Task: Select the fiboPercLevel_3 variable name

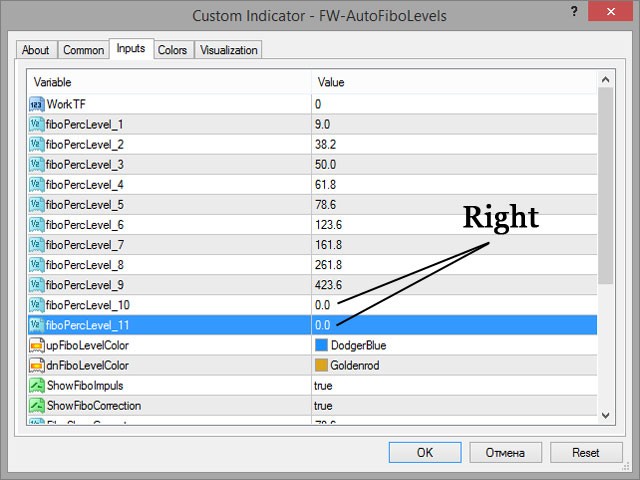Action: (84, 165)
